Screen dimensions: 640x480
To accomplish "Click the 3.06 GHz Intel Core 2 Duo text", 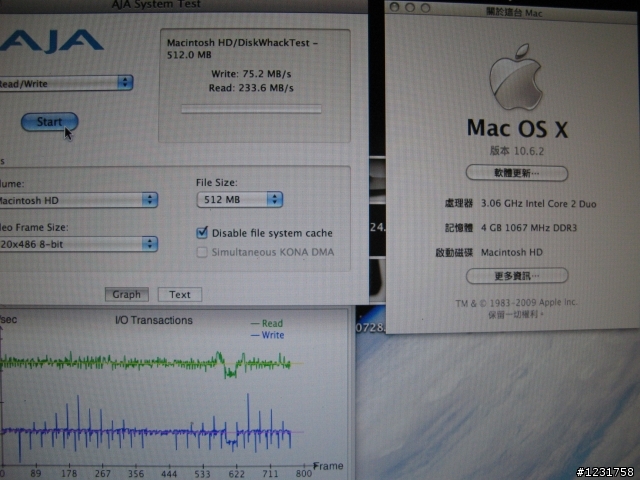I will (538, 204).
